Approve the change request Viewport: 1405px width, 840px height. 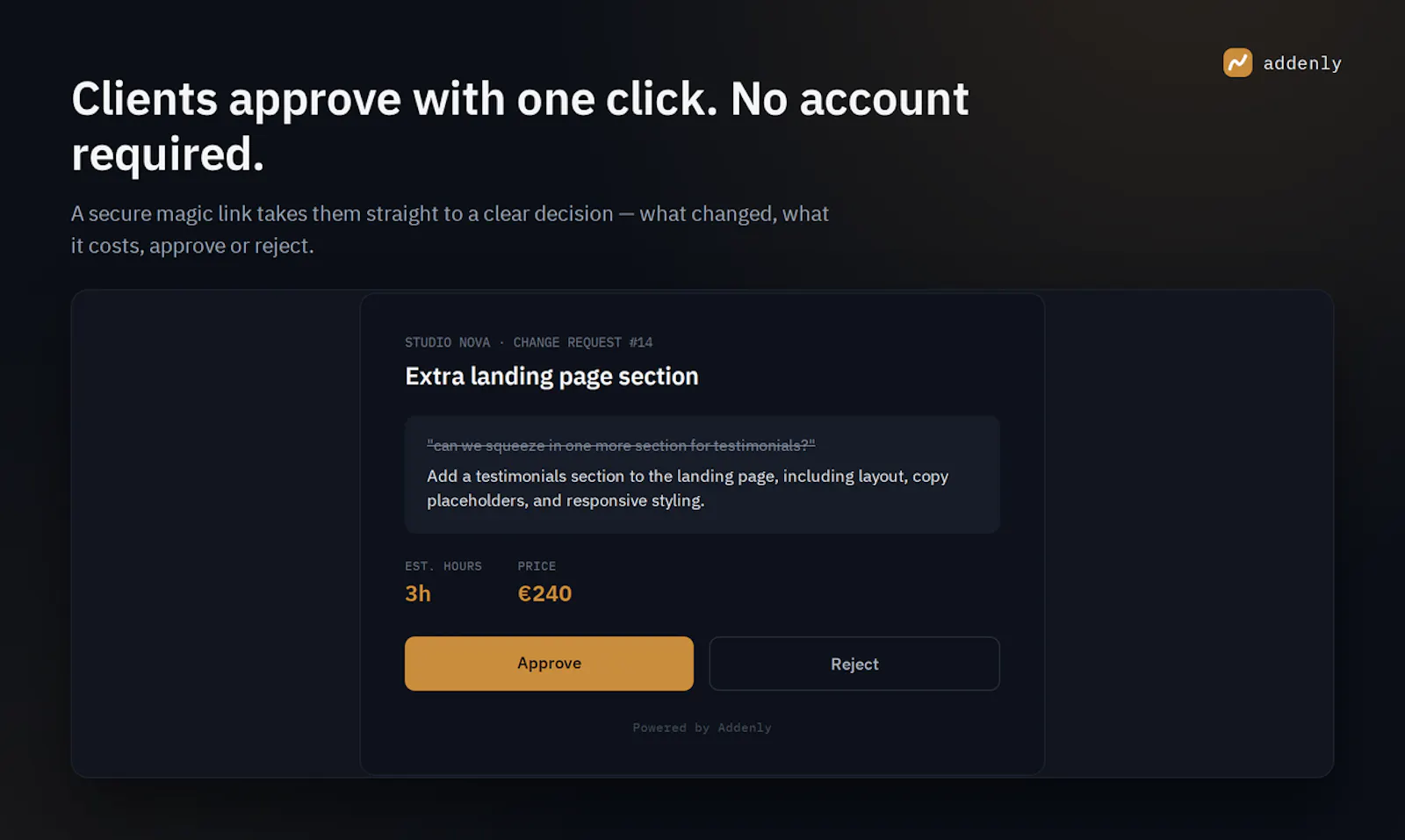coord(549,664)
